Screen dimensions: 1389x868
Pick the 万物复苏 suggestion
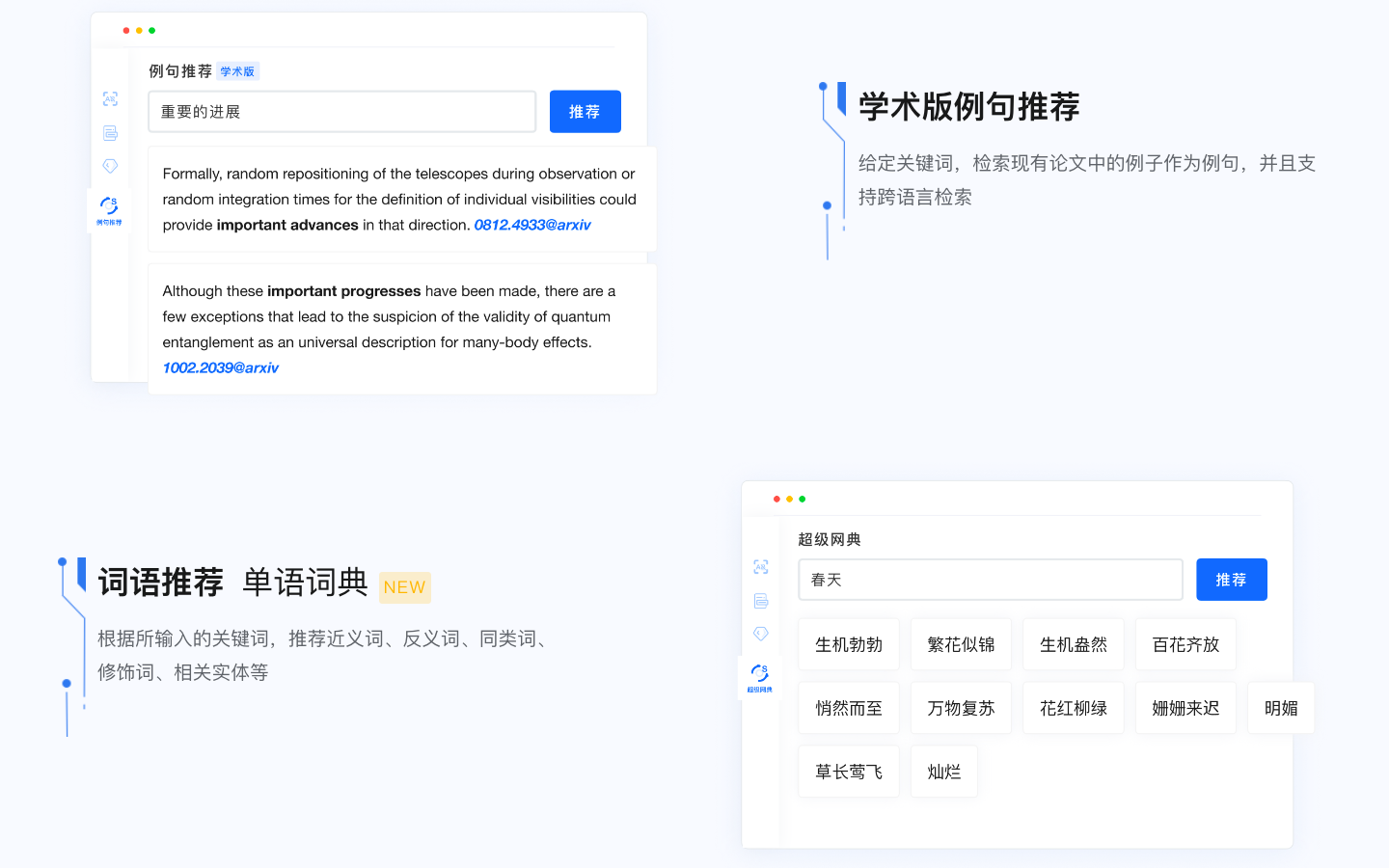click(961, 708)
